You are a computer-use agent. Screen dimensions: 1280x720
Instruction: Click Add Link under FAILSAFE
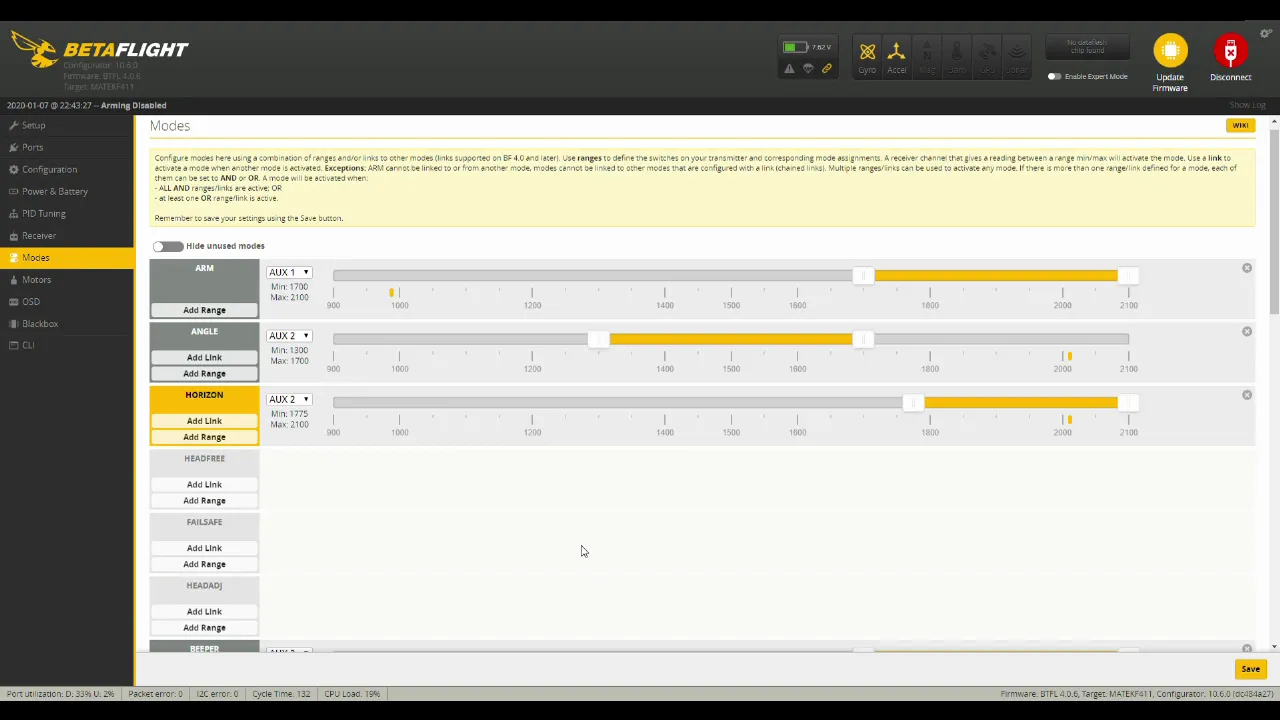click(204, 548)
